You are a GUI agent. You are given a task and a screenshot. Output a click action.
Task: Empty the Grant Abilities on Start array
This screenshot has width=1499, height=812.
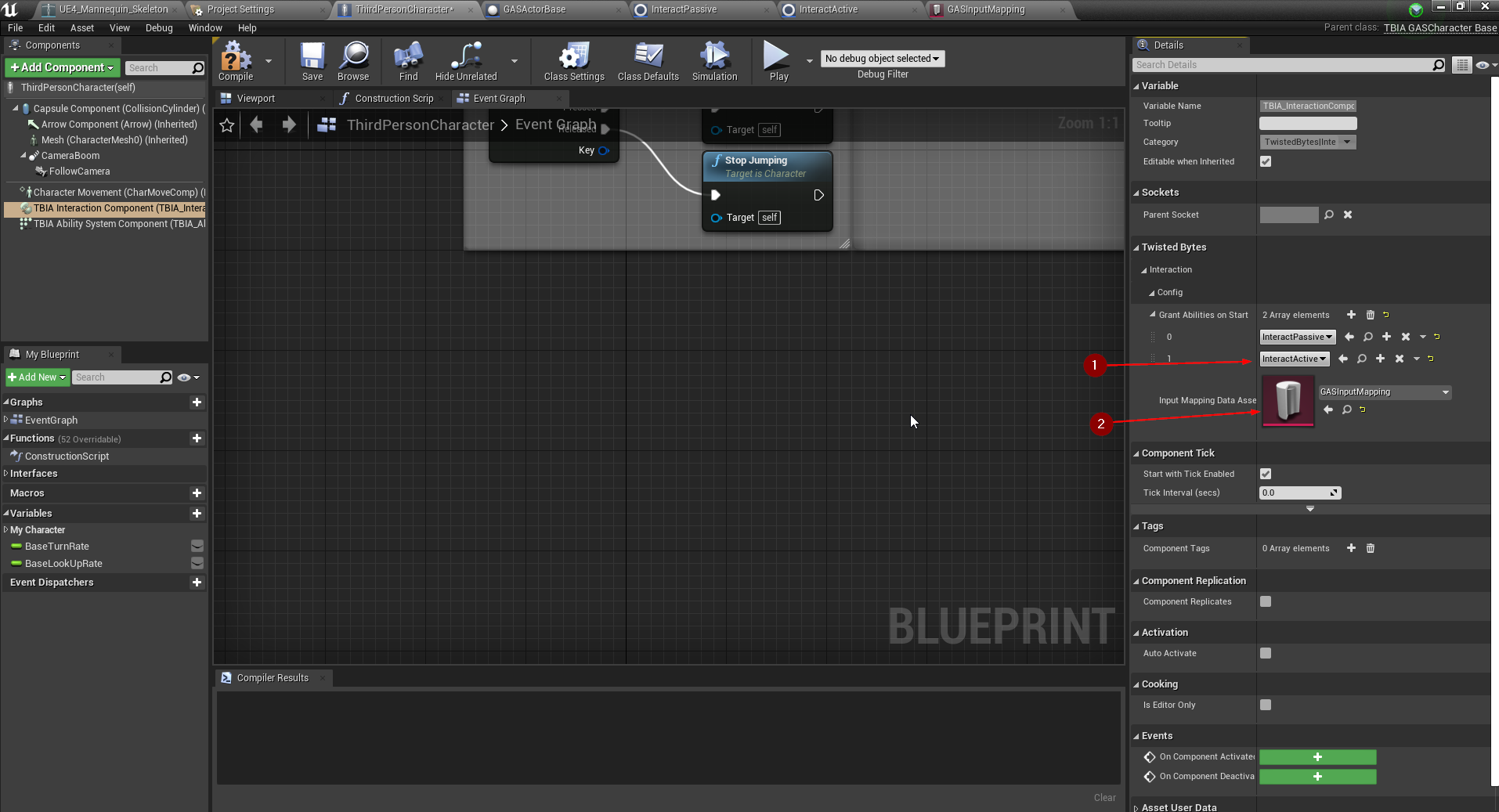1371,315
